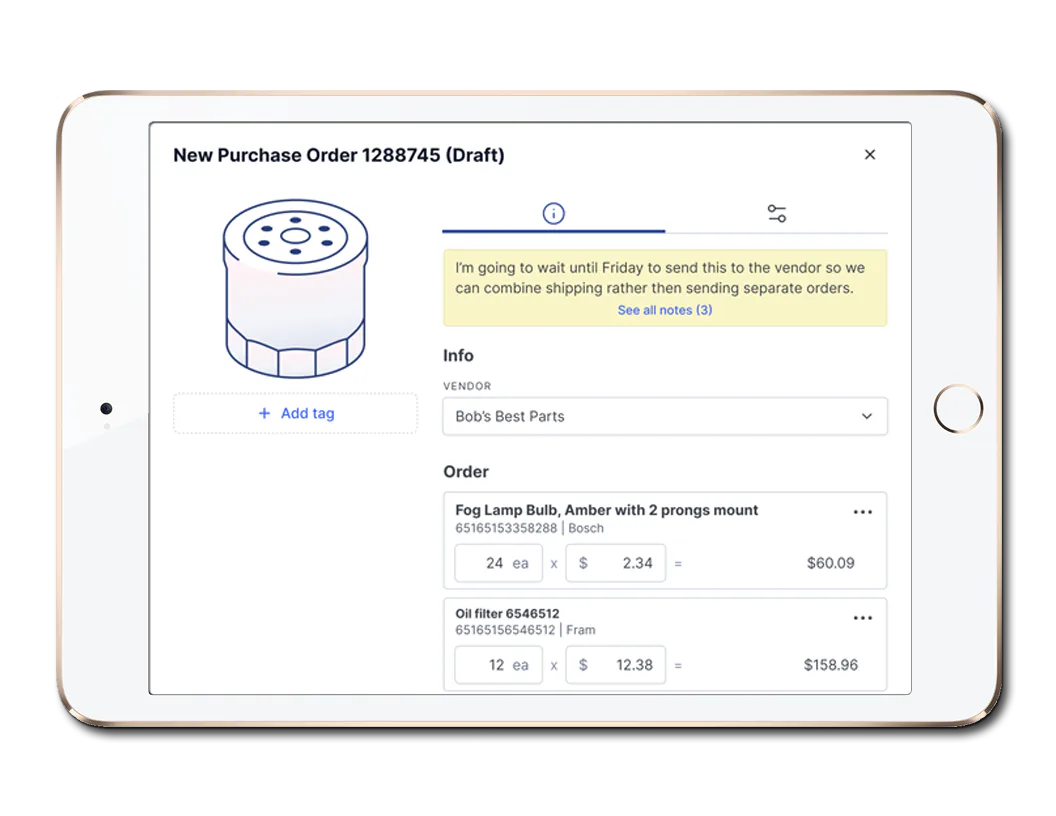The height and width of the screenshot is (816, 1056).
Task: Click the New Purchase Order 1288745 (Draft) title
Action: click(x=339, y=156)
